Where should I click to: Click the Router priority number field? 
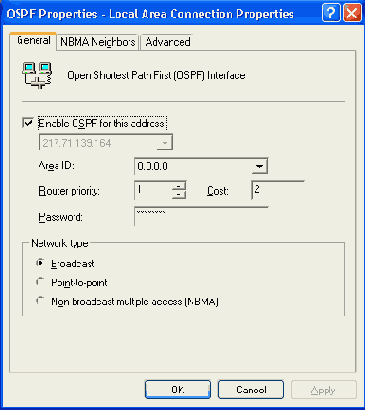coord(153,190)
